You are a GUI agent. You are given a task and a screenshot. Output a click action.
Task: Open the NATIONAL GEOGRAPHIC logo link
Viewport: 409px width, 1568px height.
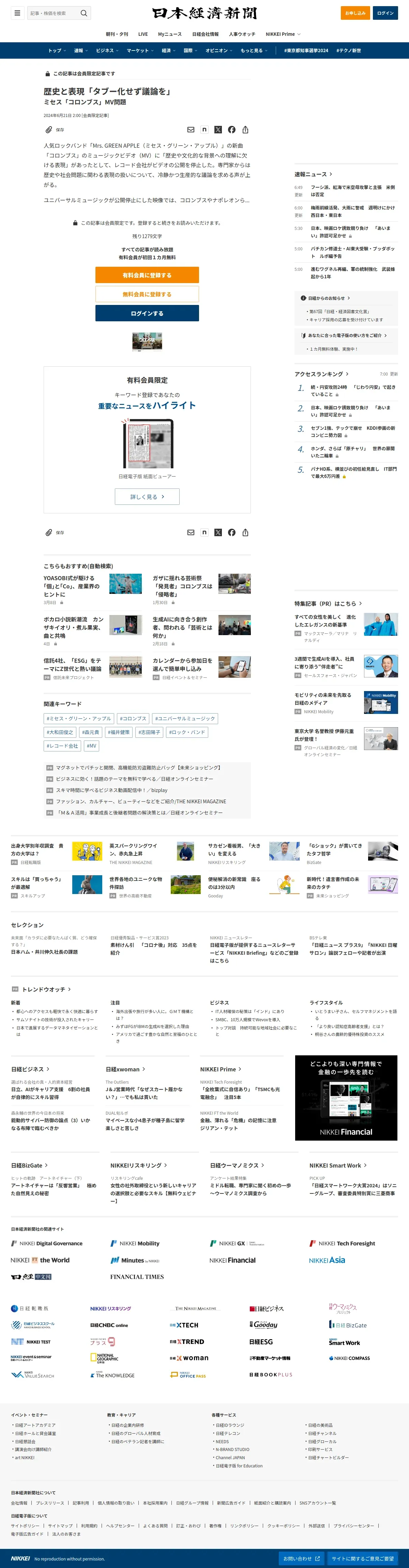104,1358
